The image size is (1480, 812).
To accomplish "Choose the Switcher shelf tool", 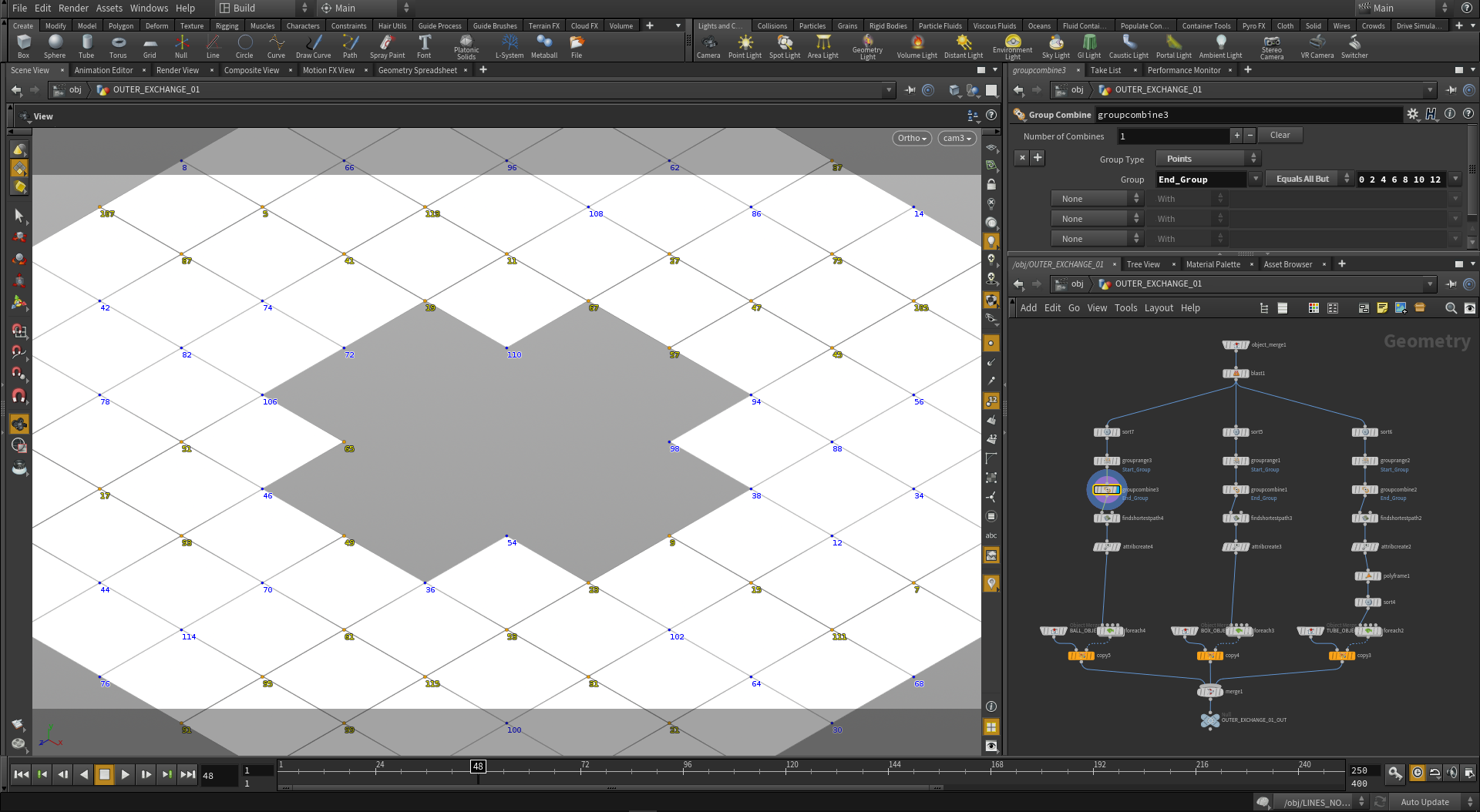I will coord(1354,46).
